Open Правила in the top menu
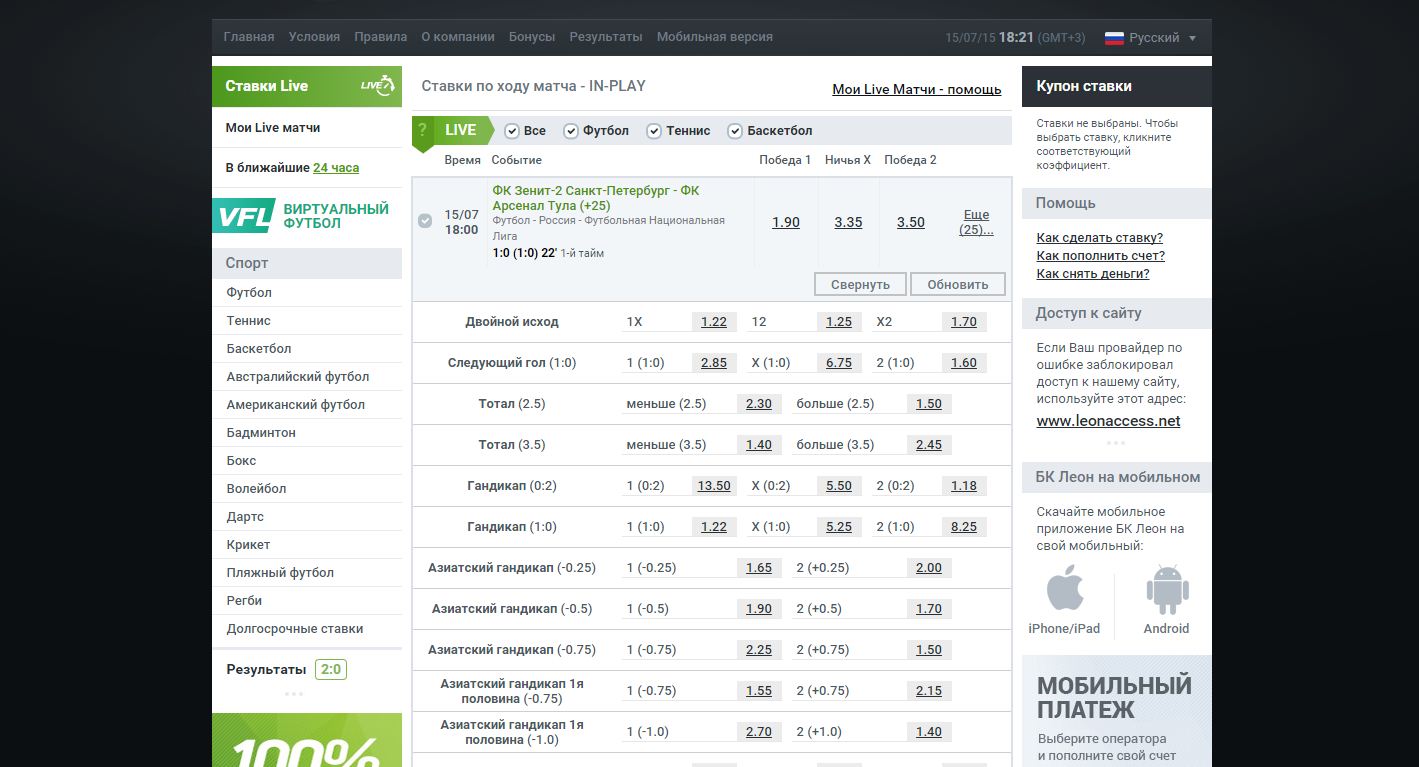The width and height of the screenshot is (1419, 767). tap(380, 37)
